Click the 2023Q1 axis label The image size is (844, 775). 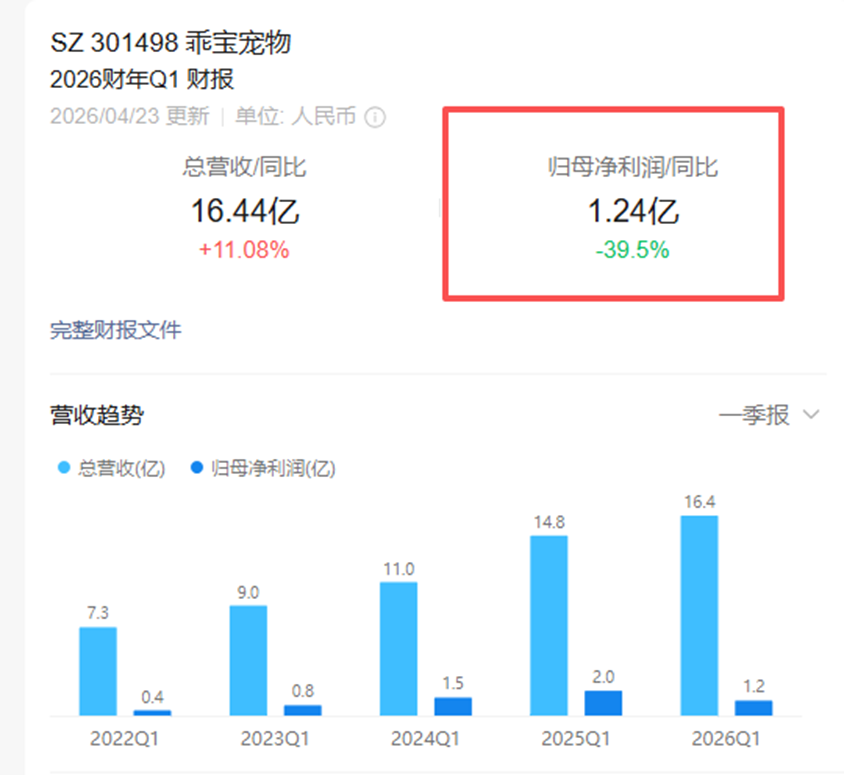pos(275,738)
